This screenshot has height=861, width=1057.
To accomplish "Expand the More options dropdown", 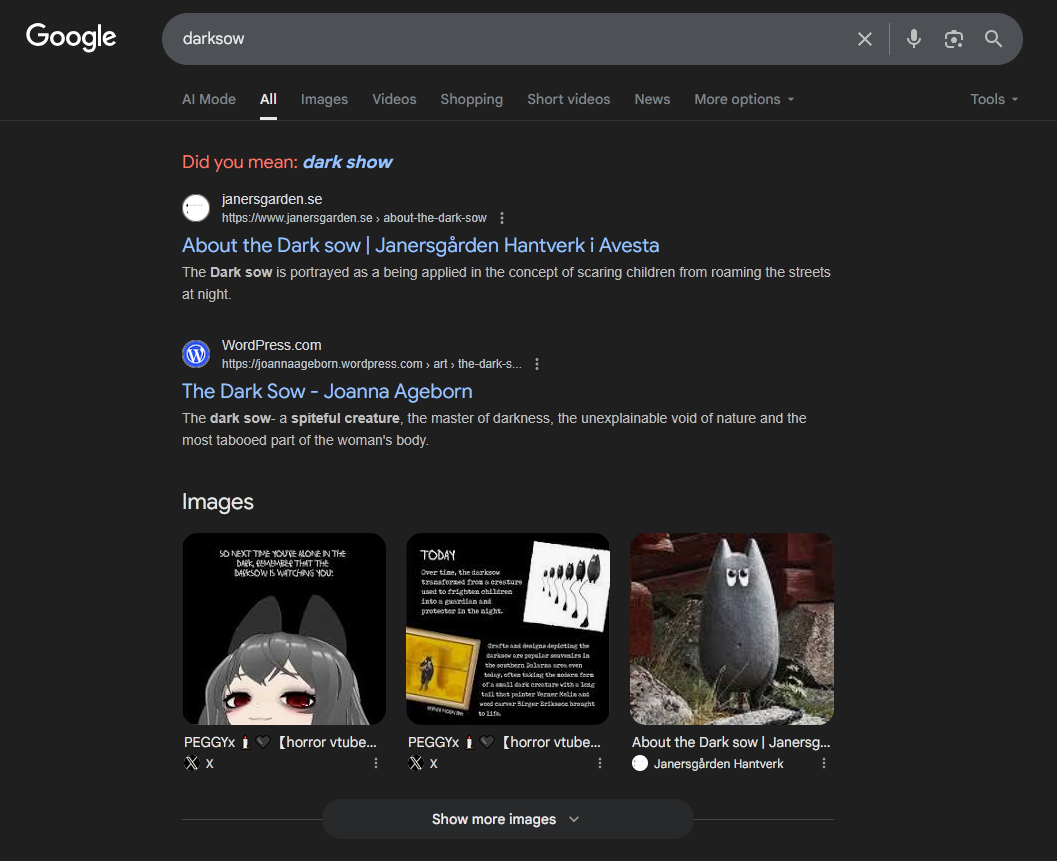I will [x=745, y=99].
